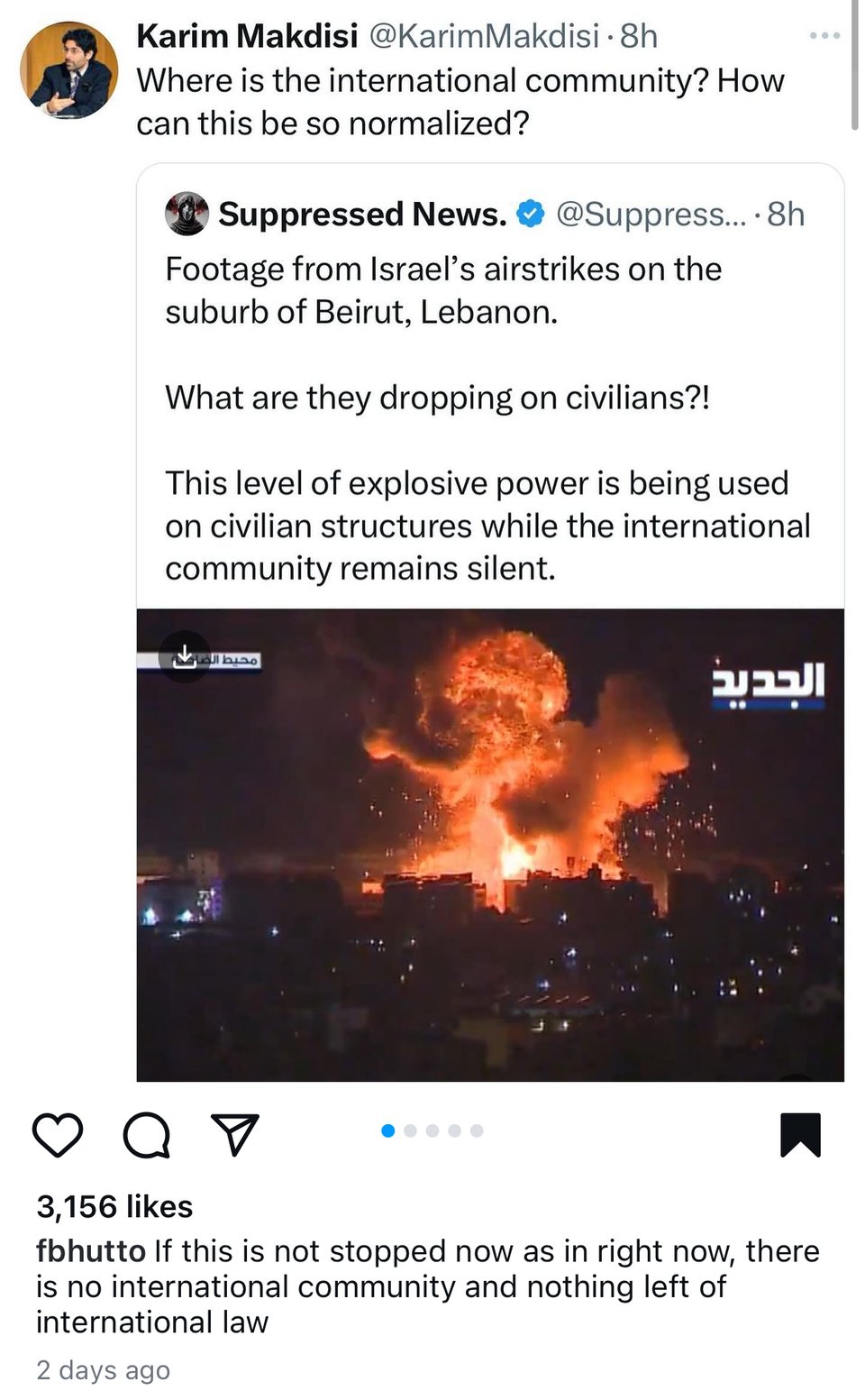Screen dimensions: 865x1400
Task: Select the third carousel page dot
Action: pyautogui.click(x=432, y=1130)
